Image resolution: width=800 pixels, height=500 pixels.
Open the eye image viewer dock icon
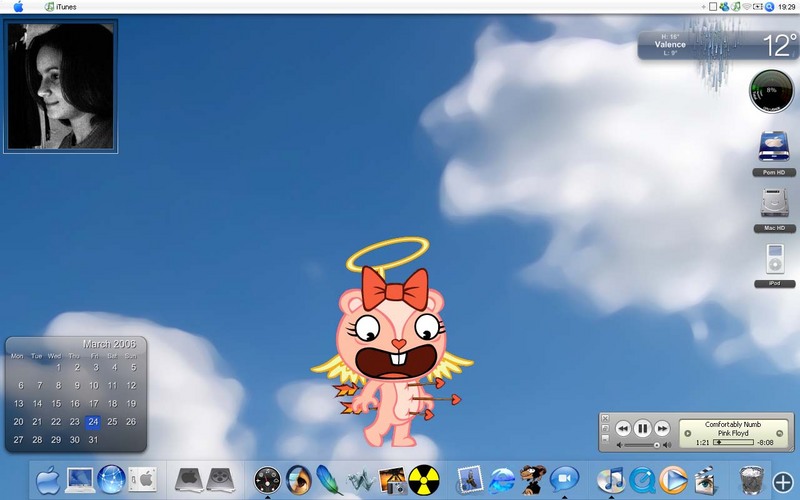pyautogui.click(x=298, y=480)
